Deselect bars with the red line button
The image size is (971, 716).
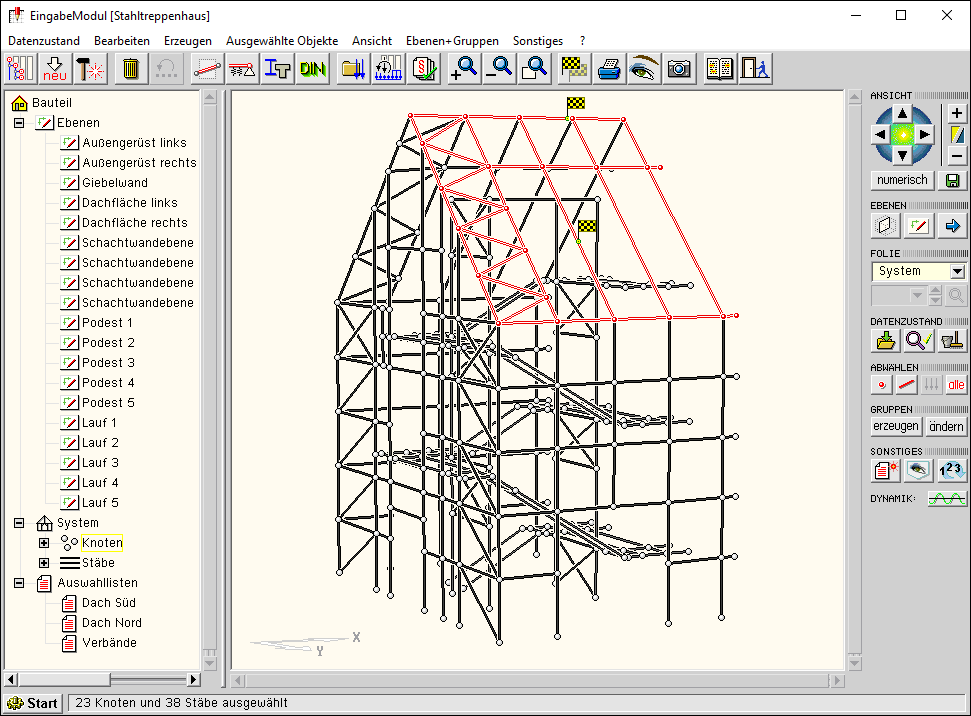(x=907, y=384)
